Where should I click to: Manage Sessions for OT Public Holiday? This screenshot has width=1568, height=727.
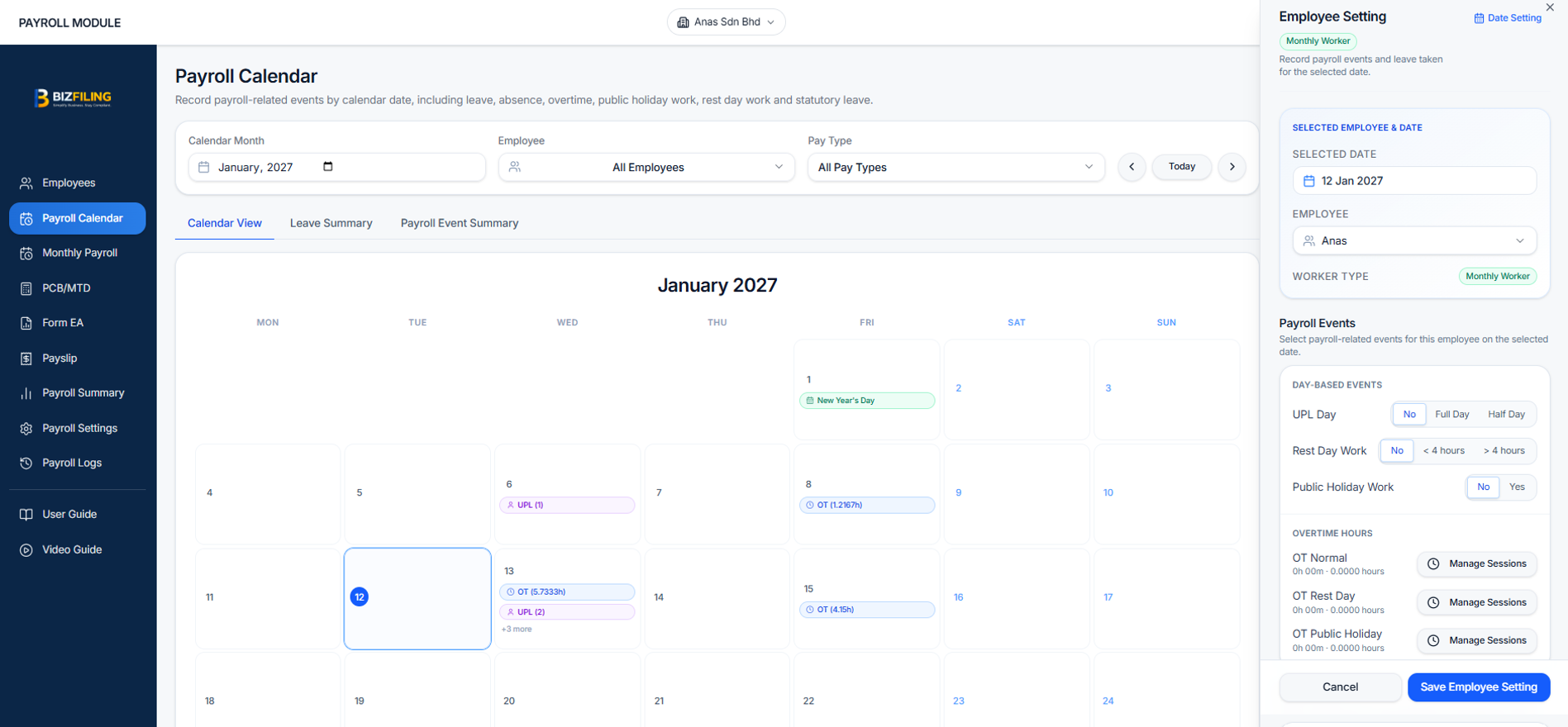pos(1477,641)
